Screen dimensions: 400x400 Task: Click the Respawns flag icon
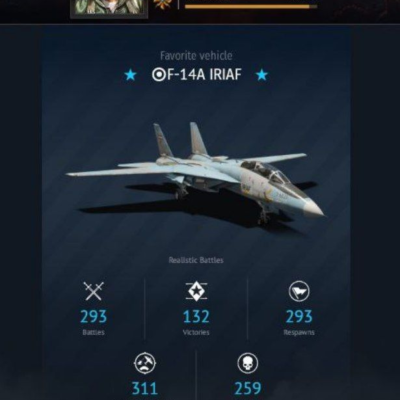point(299,291)
